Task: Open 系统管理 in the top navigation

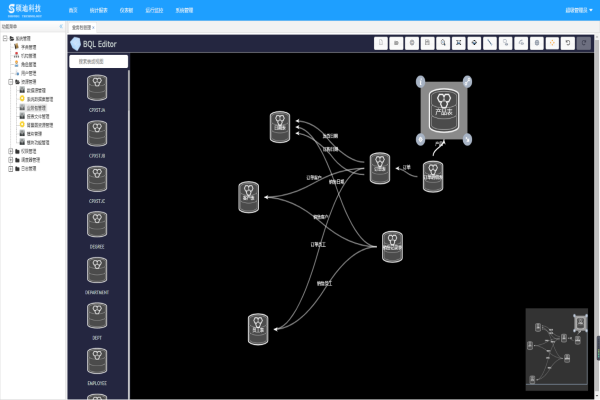Action: (184, 10)
